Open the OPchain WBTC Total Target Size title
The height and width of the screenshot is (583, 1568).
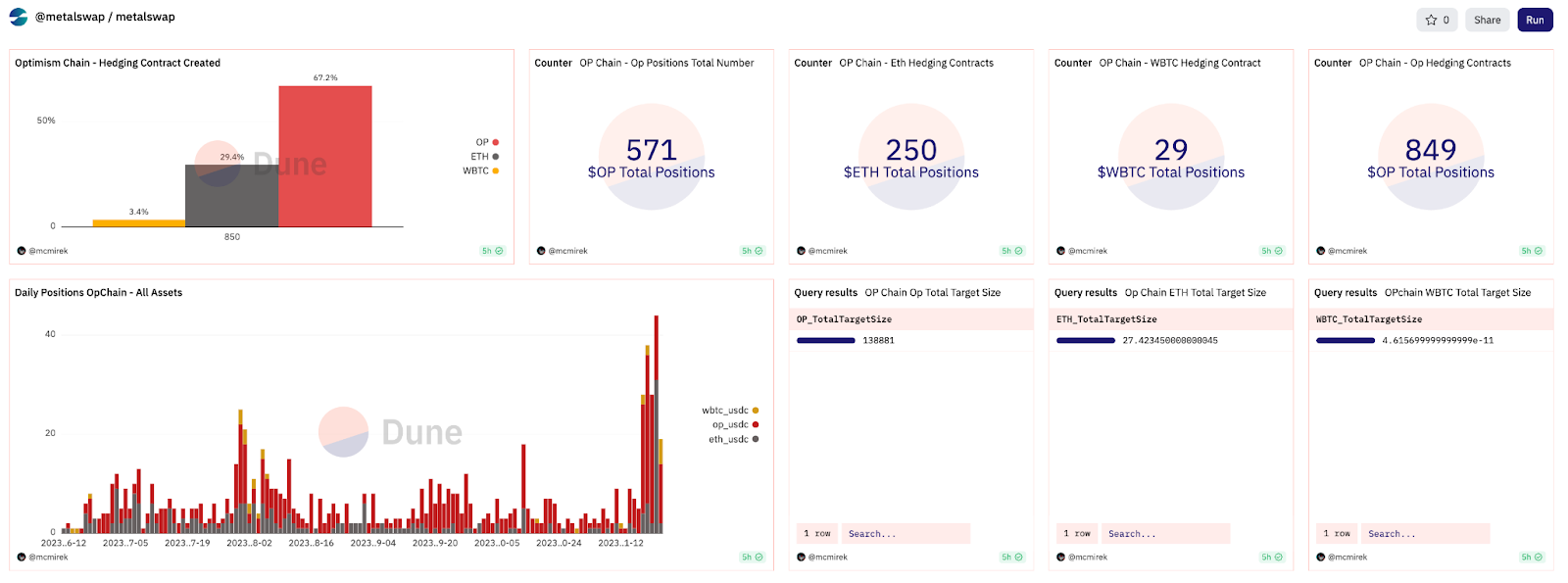pos(1457,293)
